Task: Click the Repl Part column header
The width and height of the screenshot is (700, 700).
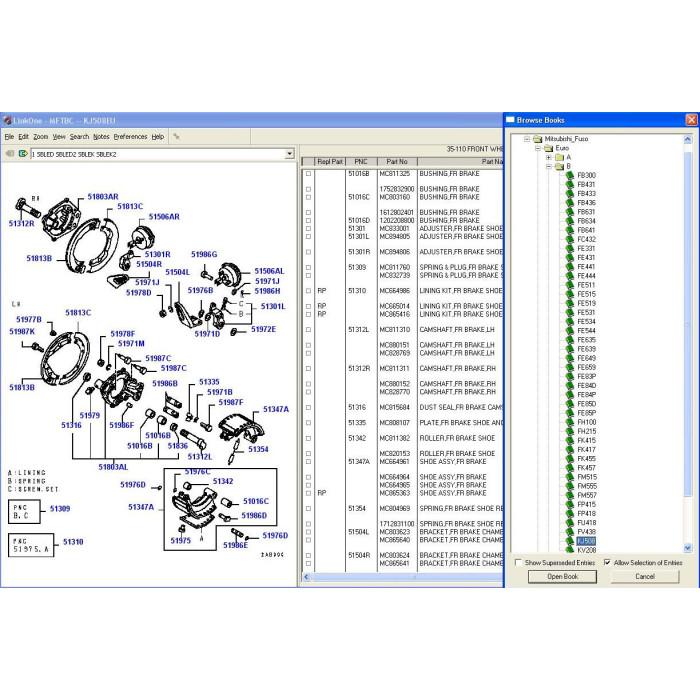Action: tap(330, 162)
